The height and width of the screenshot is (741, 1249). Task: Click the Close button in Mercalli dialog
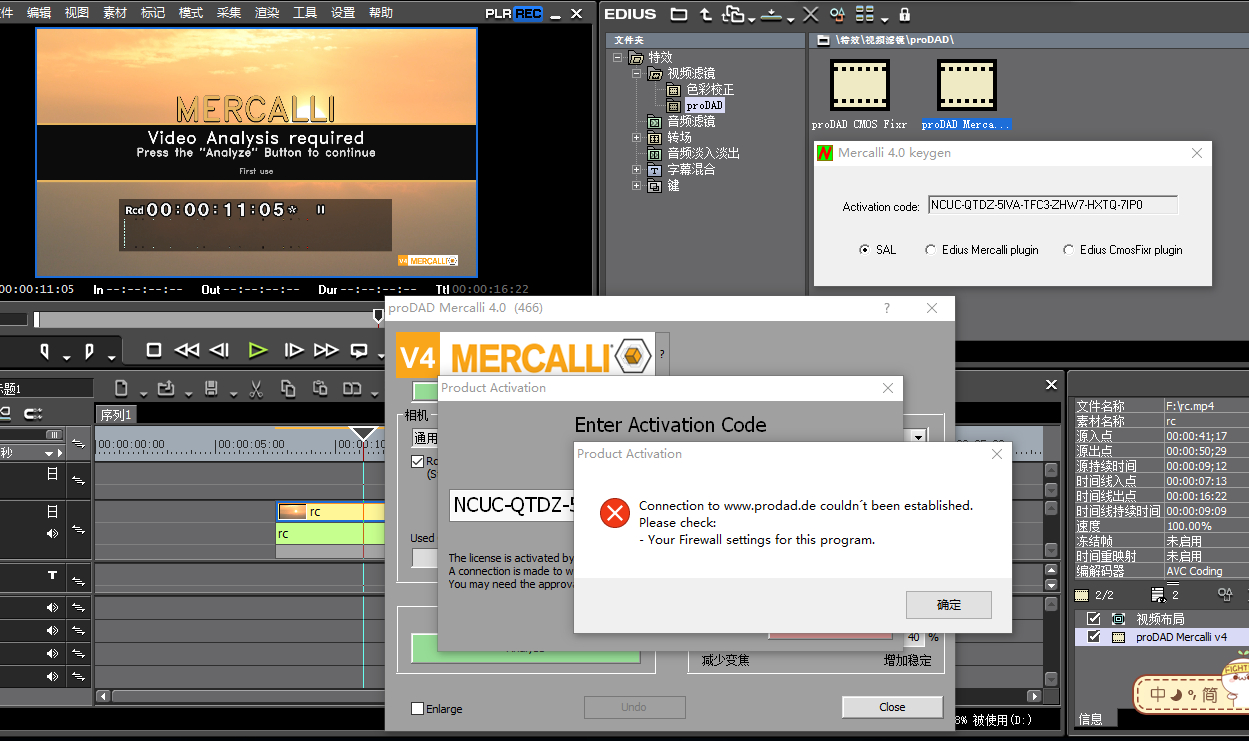(892, 707)
